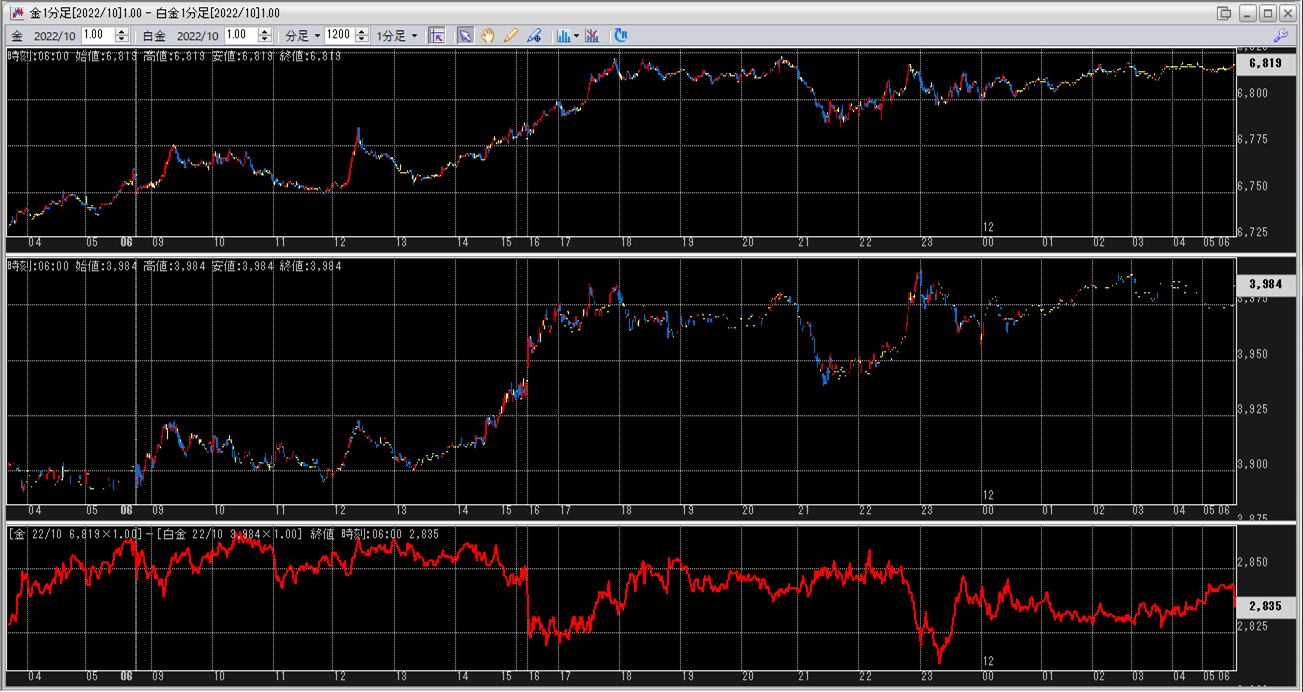Screen dimensions: 1303x692
Task: Click the blue refresh arrow icon
Action: (x=620, y=35)
